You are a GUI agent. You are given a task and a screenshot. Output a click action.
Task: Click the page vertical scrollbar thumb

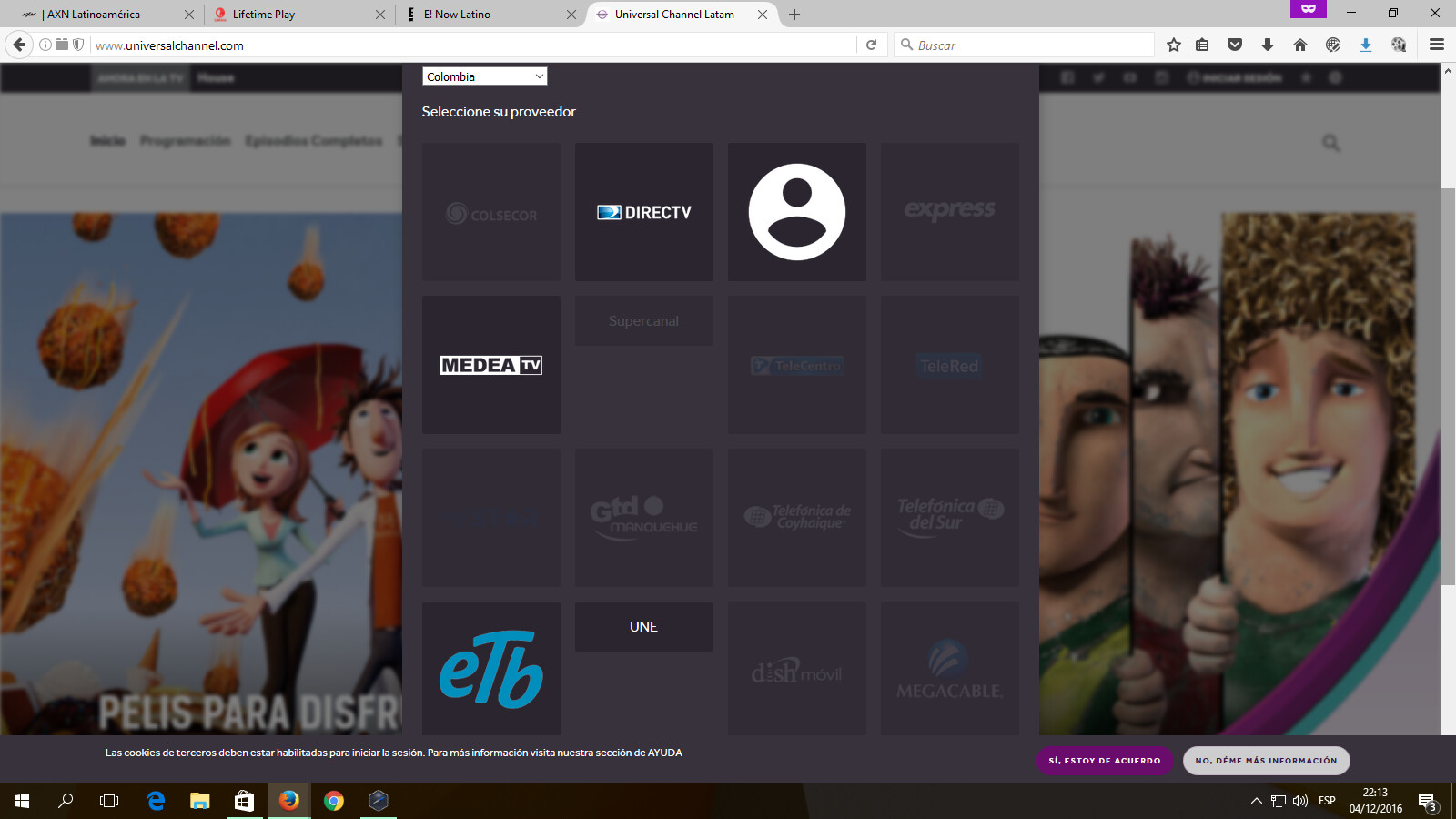coord(1448,387)
